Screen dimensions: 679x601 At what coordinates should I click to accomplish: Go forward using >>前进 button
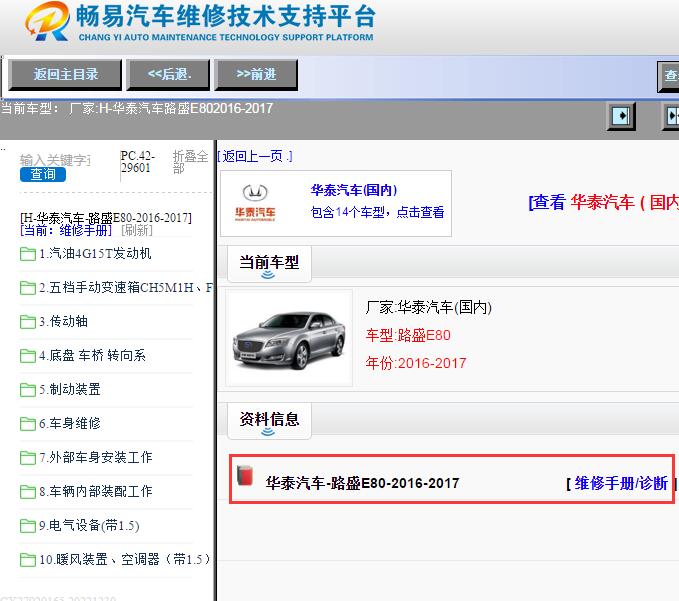256,75
